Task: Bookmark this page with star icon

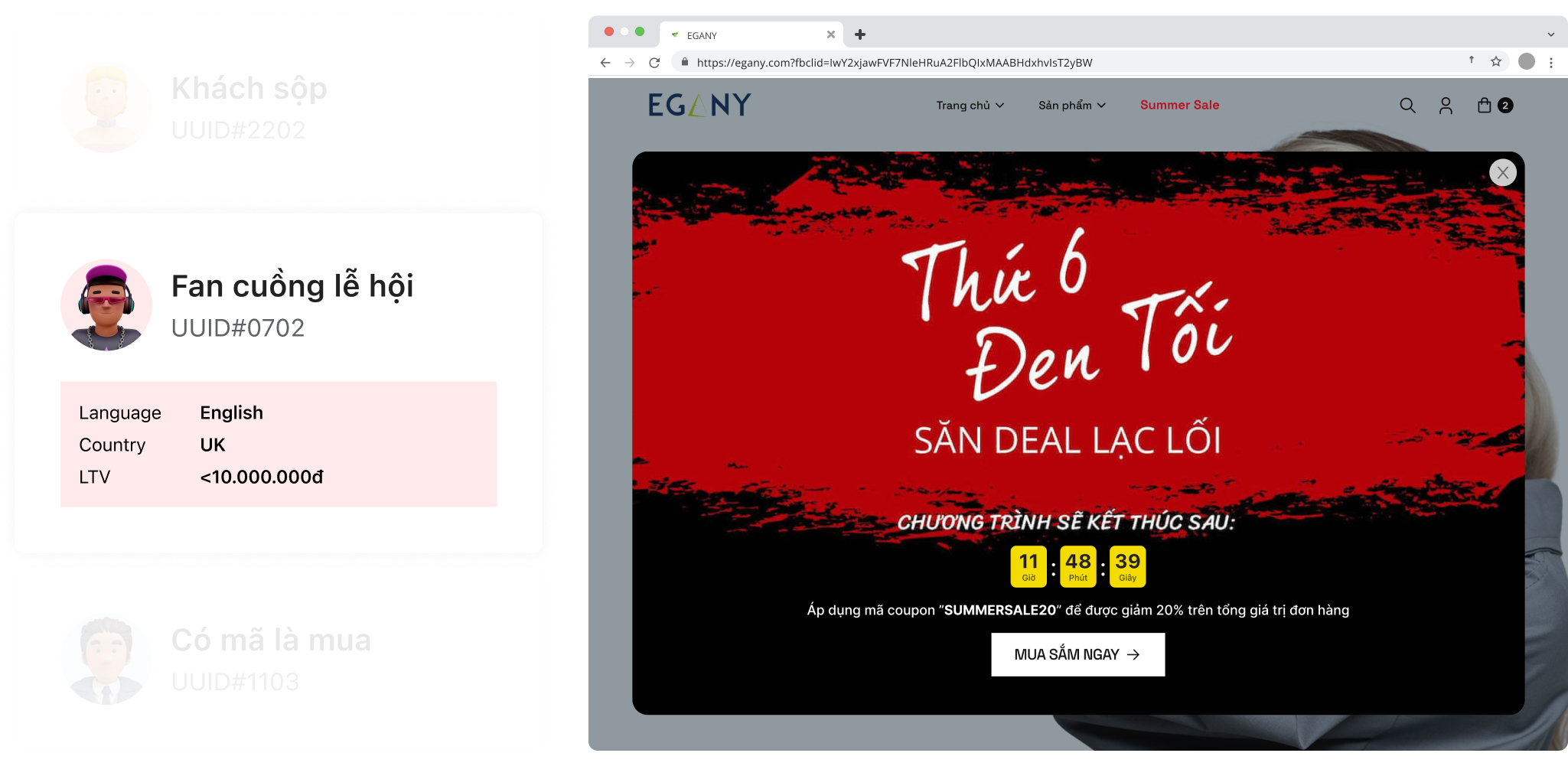Action: click(x=1495, y=61)
